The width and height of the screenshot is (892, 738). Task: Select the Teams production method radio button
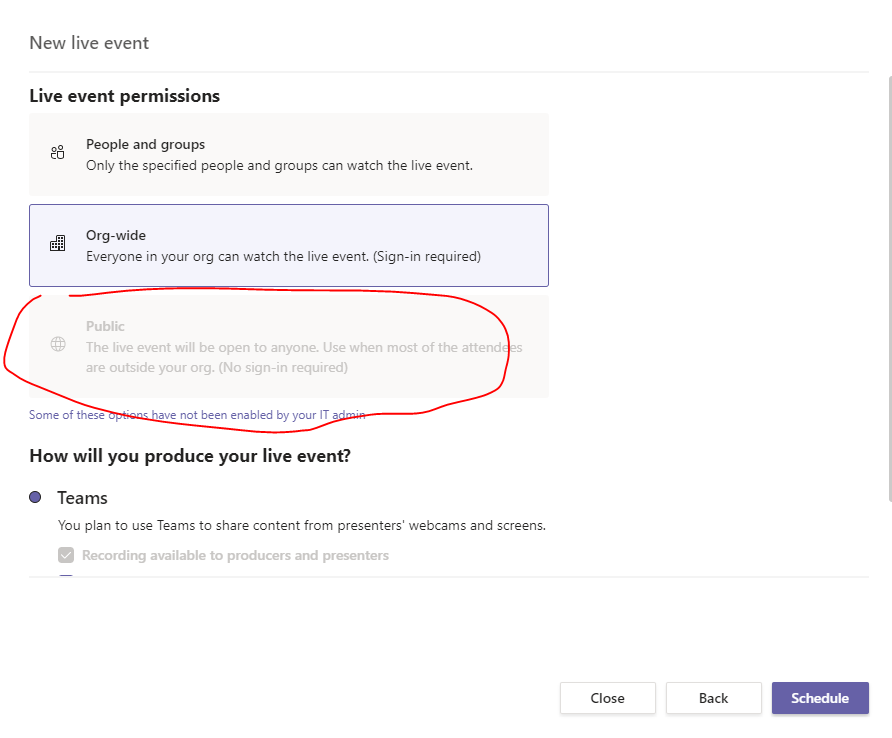click(x=36, y=497)
